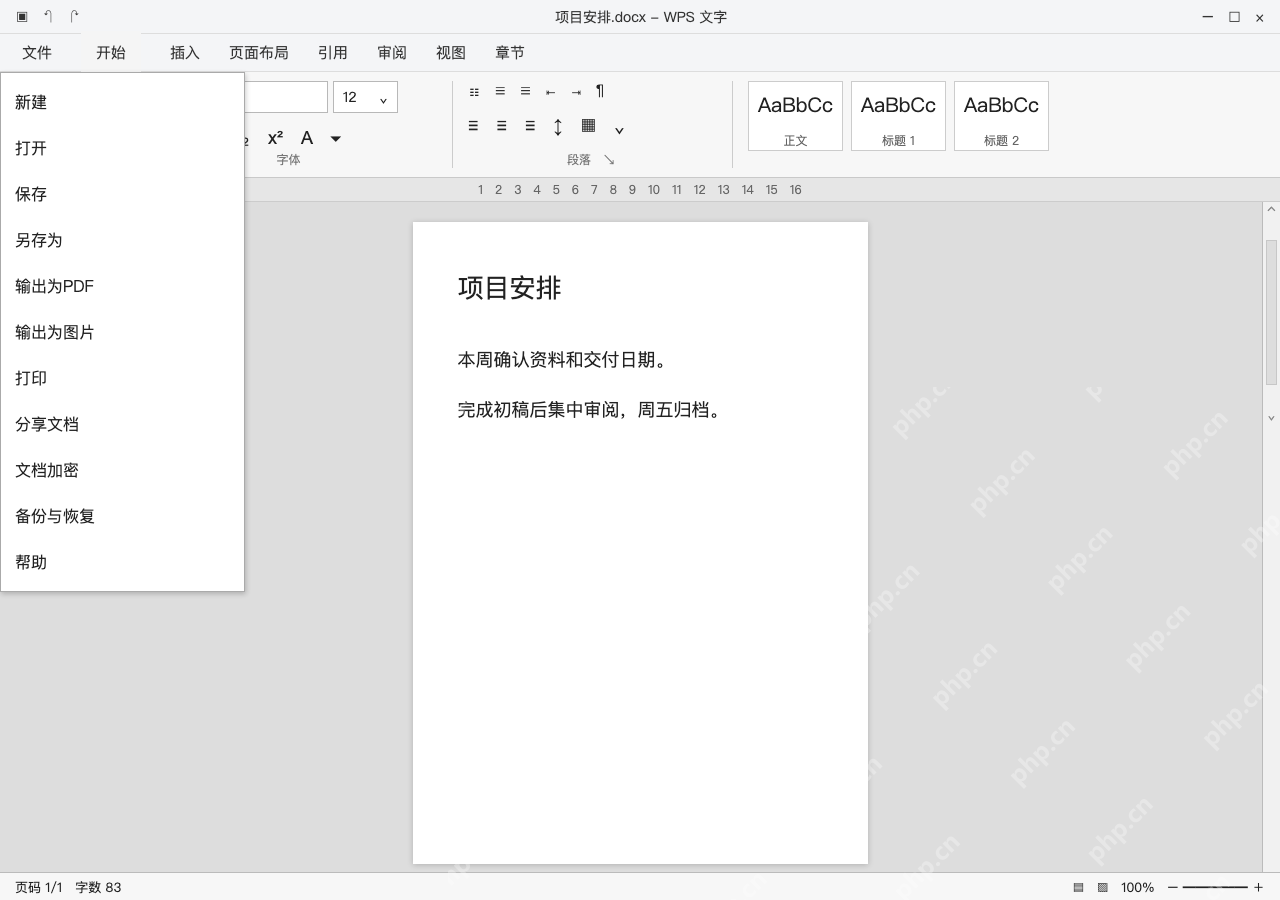This screenshot has height=900, width=1280.
Task: Select 打印 in the file menu
Action: click(122, 378)
